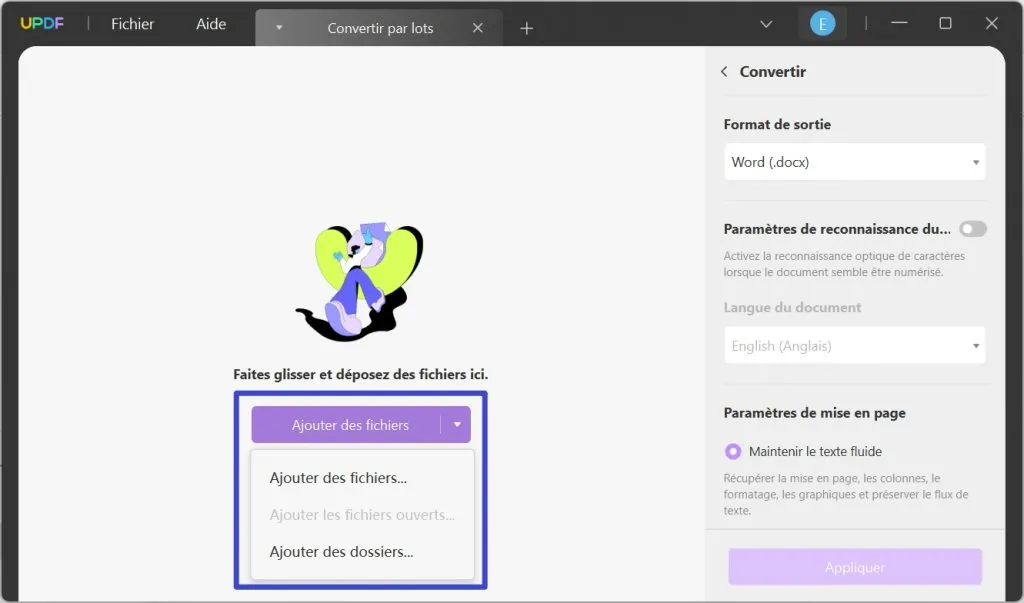Click the E account avatar
The width and height of the screenshot is (1024, 603).
coord(822,21)
